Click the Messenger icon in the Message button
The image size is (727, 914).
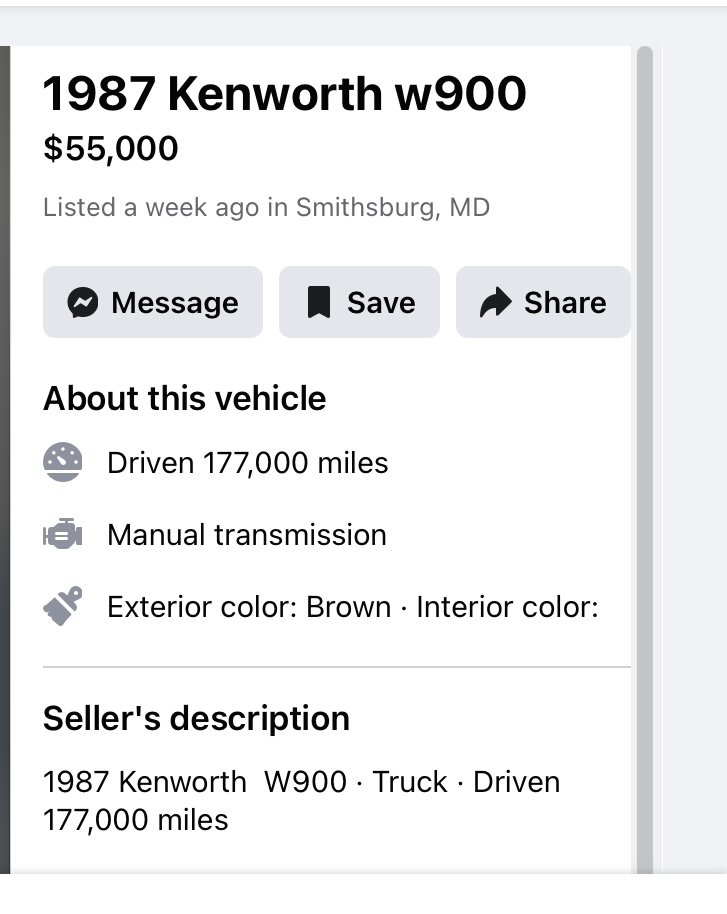(x=83, y=302)
